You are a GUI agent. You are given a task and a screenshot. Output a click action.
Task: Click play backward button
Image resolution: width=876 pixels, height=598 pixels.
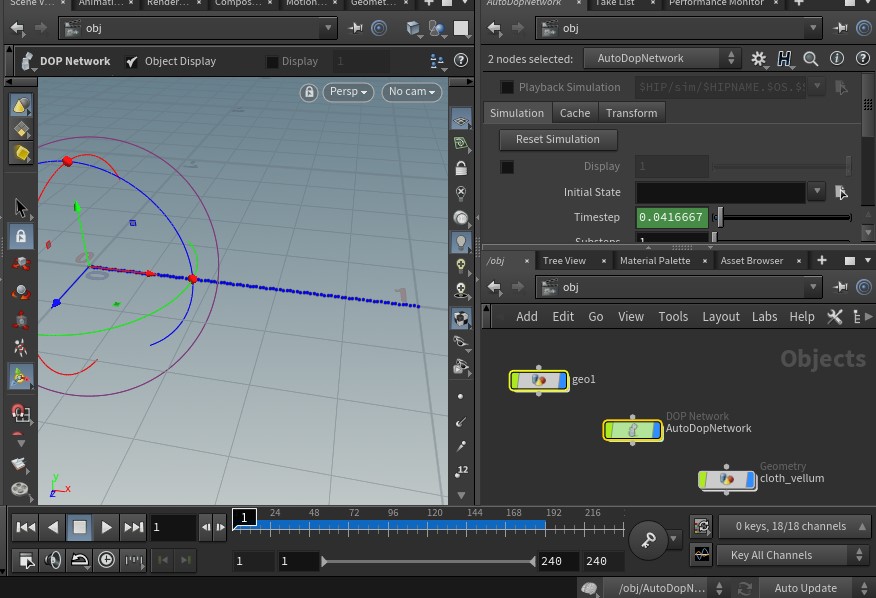(x=53, y=527)
